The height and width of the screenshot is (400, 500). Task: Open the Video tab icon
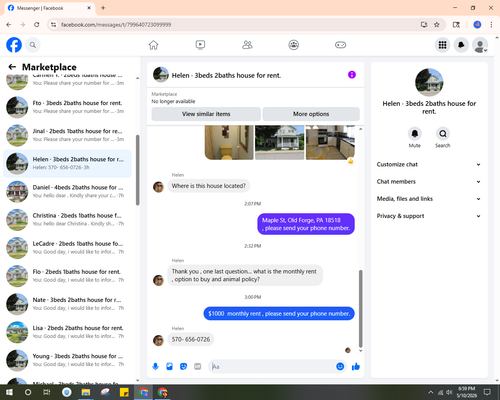(200, 45)
